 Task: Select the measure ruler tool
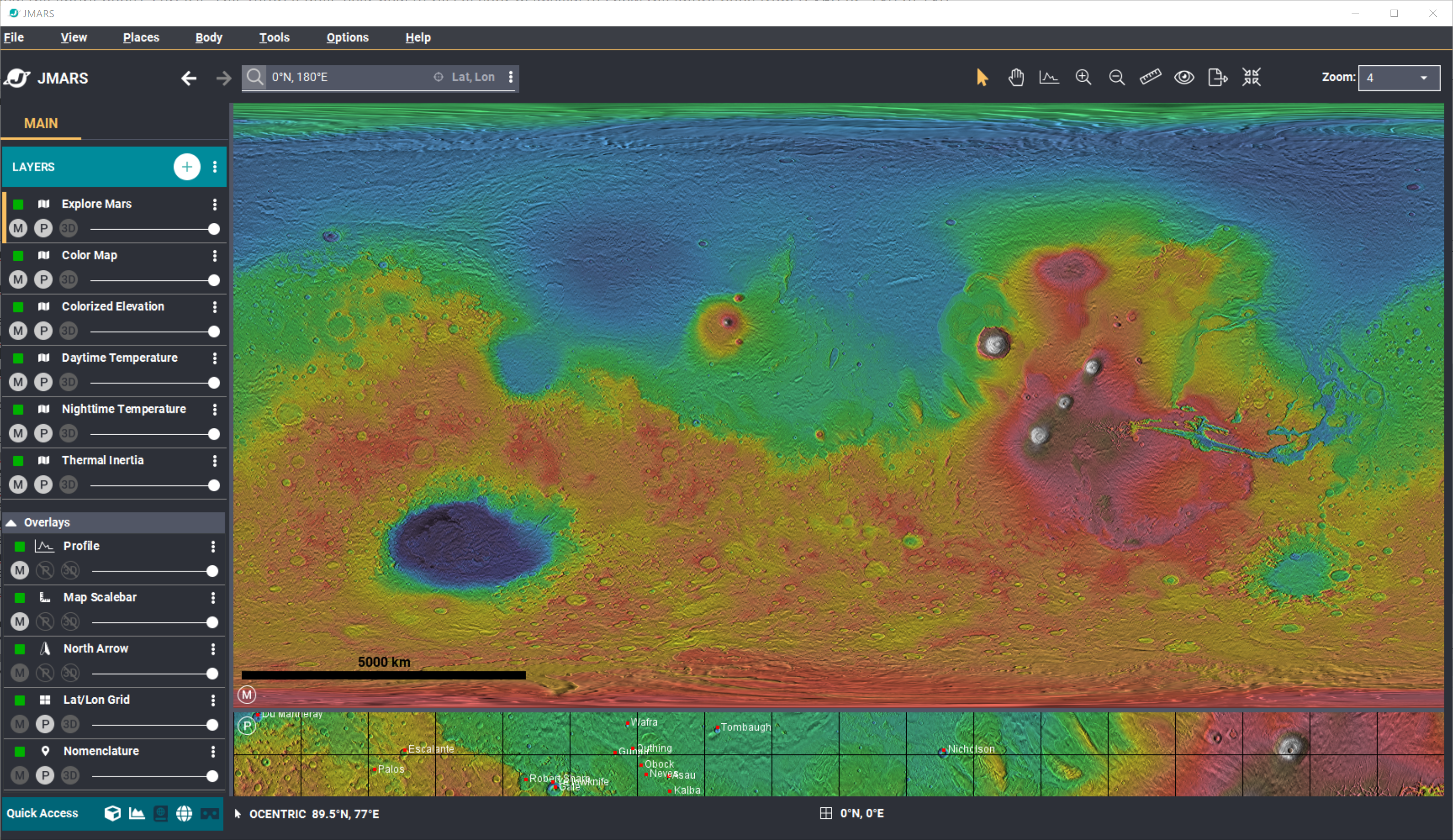point(1150,77)
